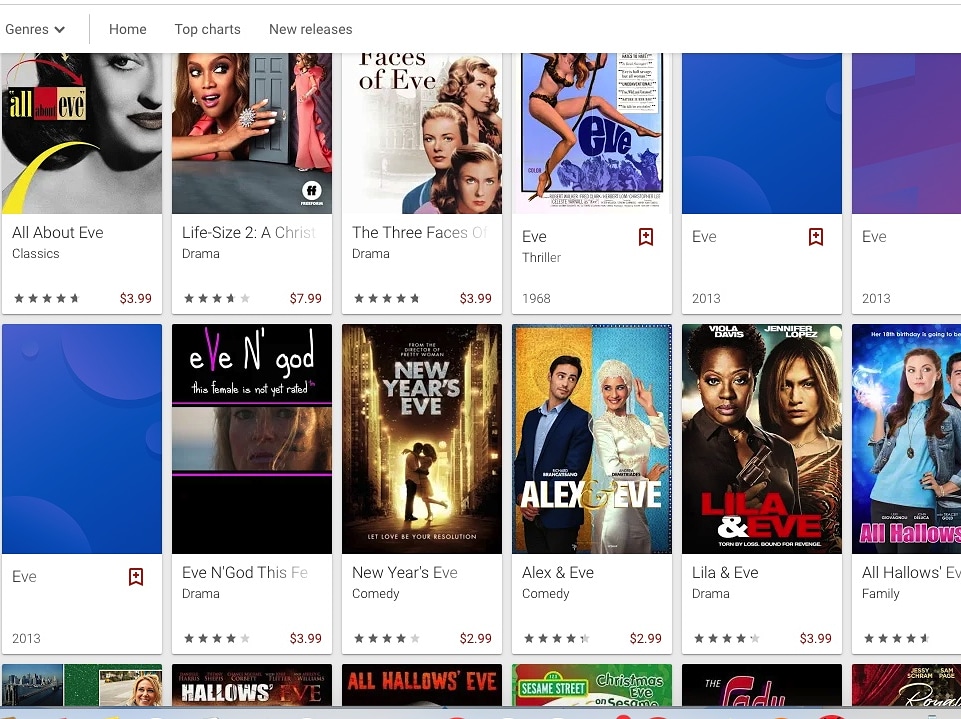Add Eve 1968 thriller to wishlist
This screenshot has width=961, height=719.
[646, 237]
